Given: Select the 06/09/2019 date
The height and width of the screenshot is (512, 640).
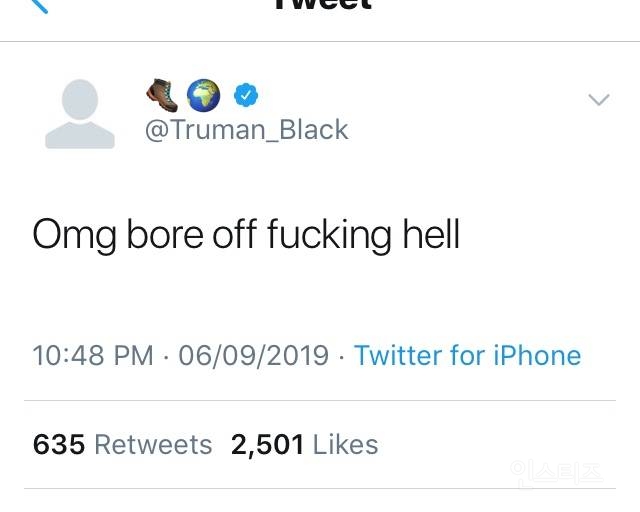Looking at the screenshot, I should pos(253,355).
